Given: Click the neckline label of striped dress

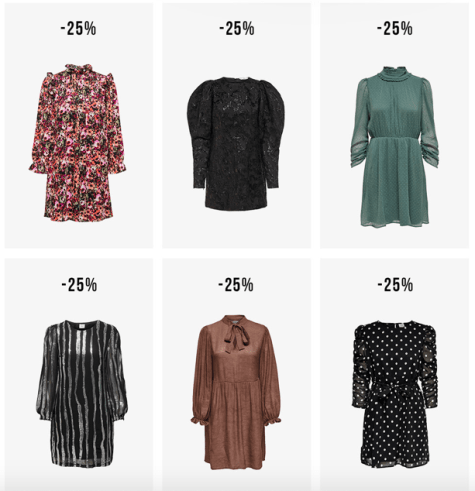Looking at the screenshot, I should [x=82, y=327].
